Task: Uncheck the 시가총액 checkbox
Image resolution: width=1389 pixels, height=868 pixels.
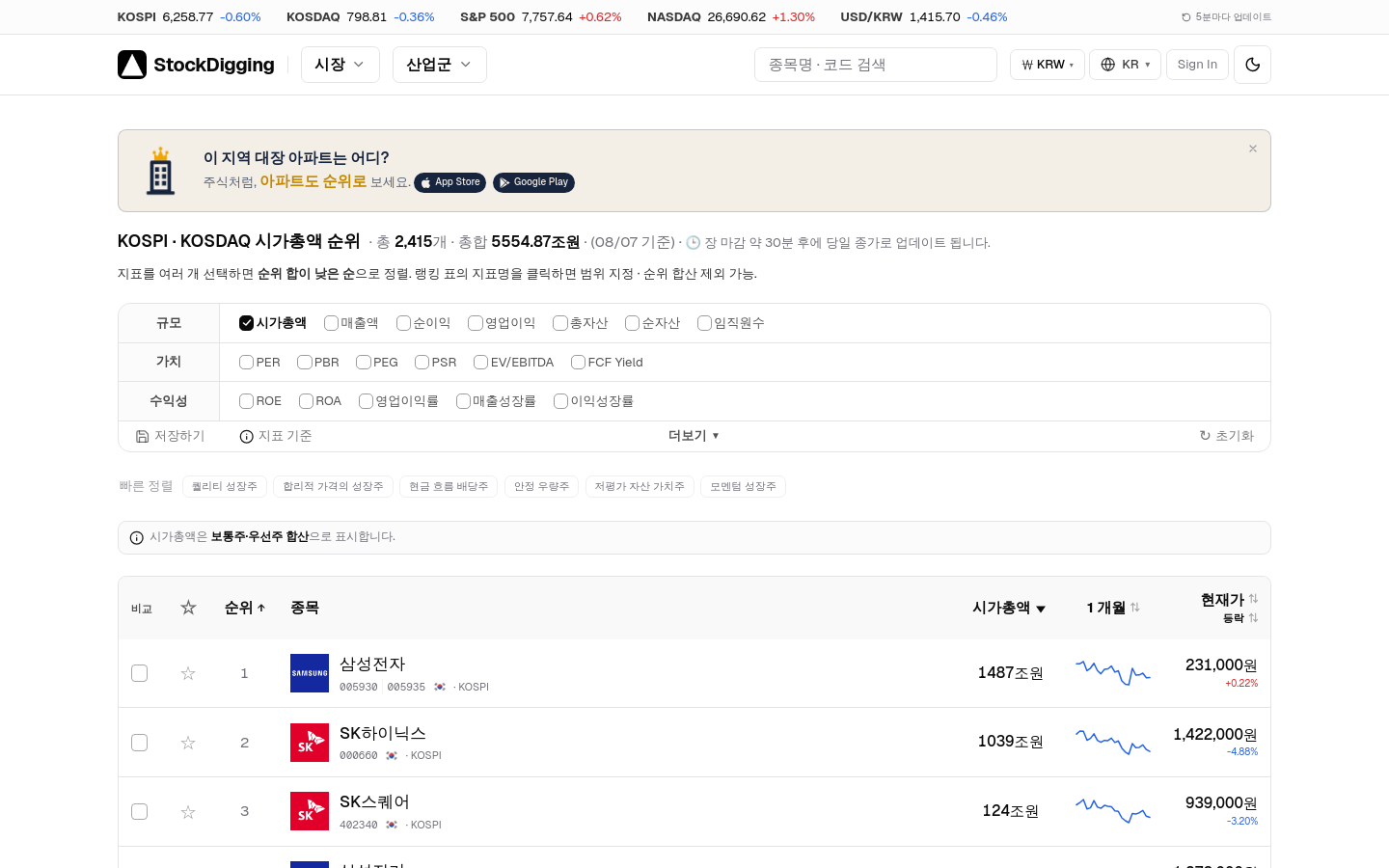Action: coord(246,323)
